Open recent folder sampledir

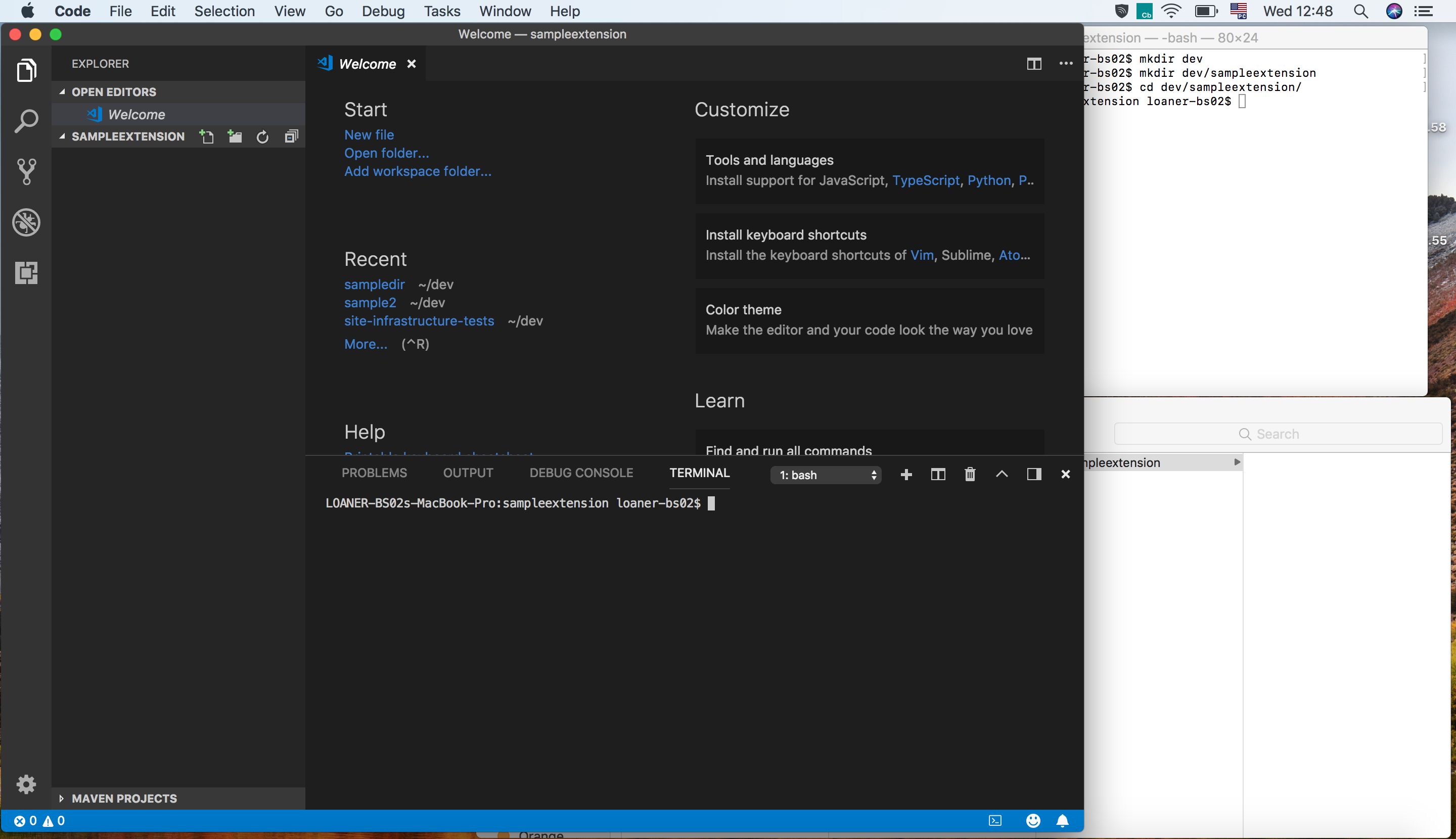[x=374, y=284]
